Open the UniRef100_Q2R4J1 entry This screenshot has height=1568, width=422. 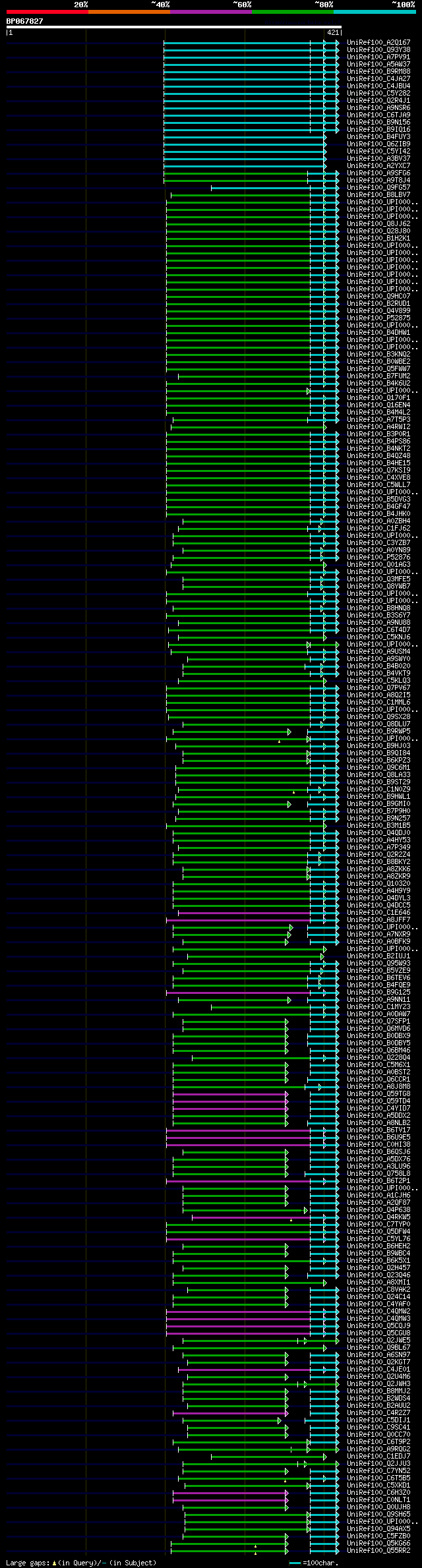click(378, 101)
